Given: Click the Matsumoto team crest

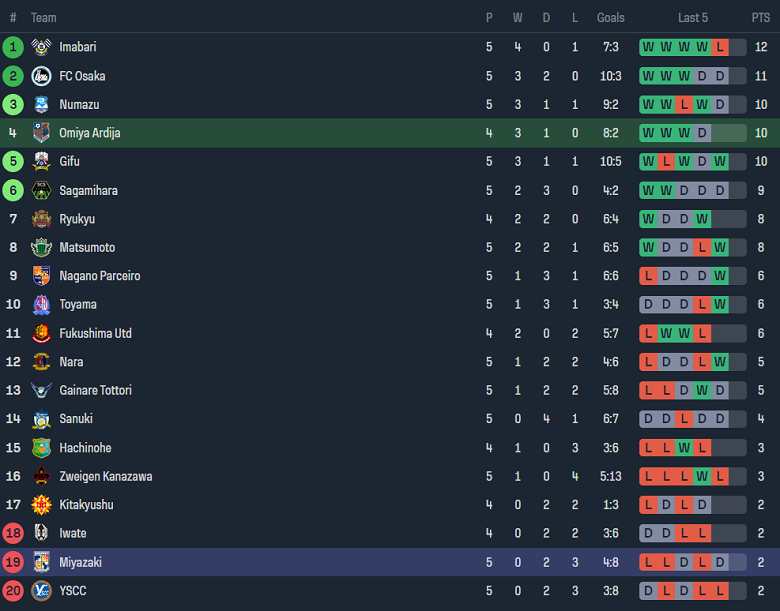Looking at the screenshot, I should pyautogui.click(x=41, y=247).
